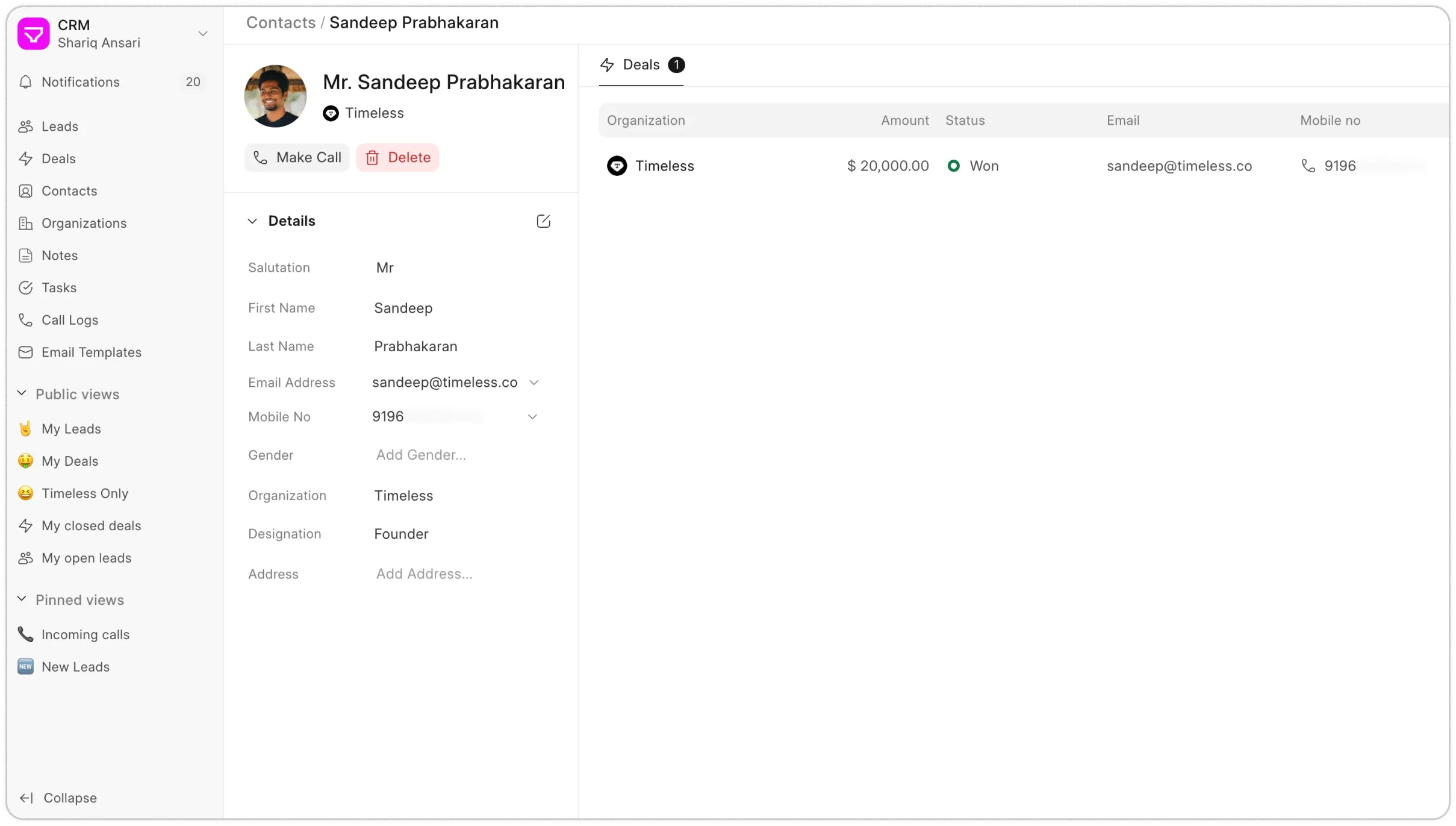1456x826 pixels.
Task: Open CRM user switcher dropdown
Action: click(203, 34)
